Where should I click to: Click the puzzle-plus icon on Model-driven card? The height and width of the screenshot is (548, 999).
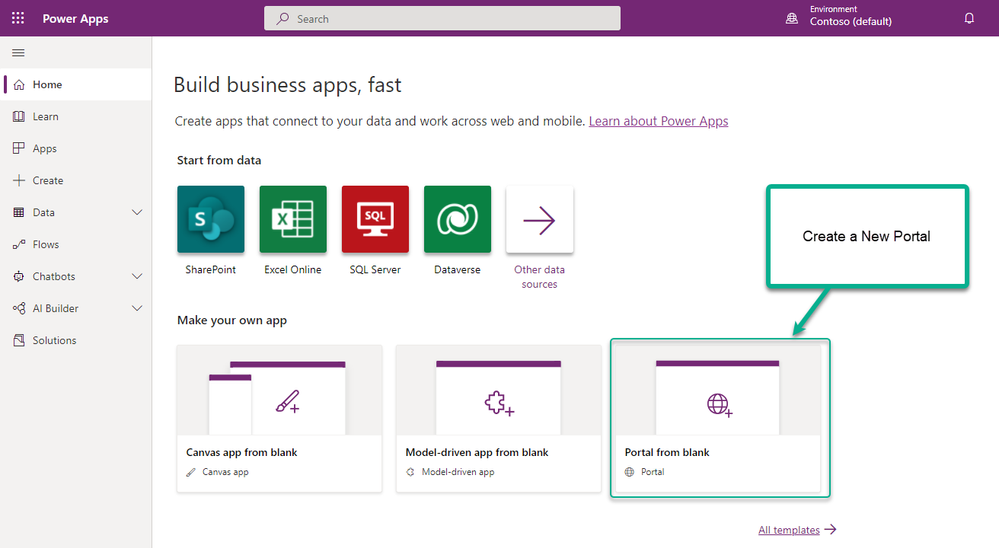coord(499,403)
